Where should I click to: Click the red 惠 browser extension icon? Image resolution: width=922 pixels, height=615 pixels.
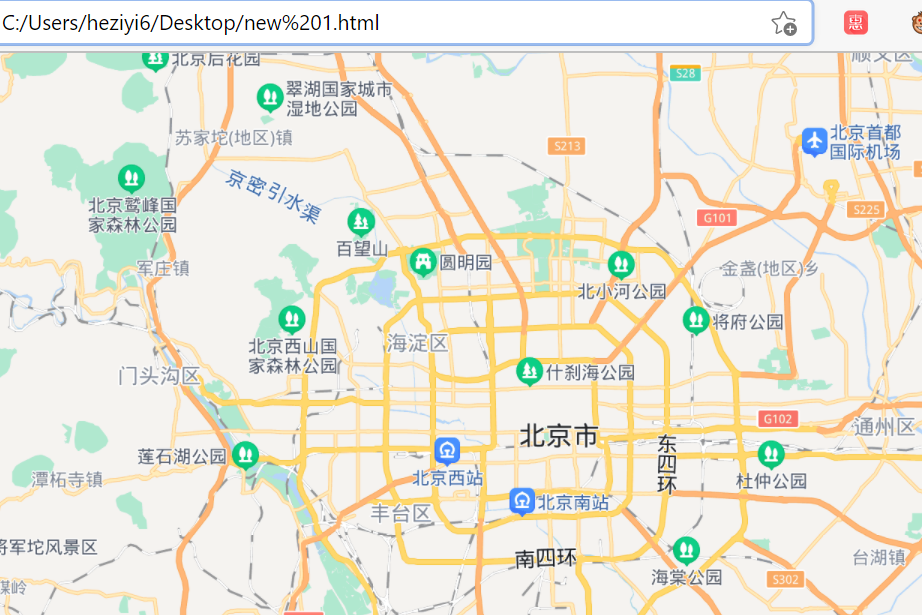[855, 21]
